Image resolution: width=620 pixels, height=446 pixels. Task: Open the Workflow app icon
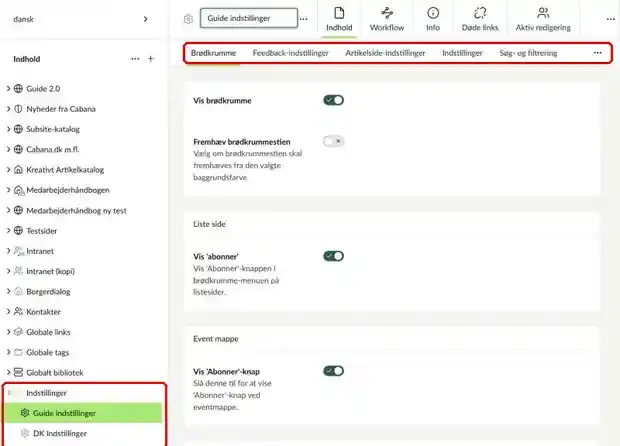click(387, 13)
